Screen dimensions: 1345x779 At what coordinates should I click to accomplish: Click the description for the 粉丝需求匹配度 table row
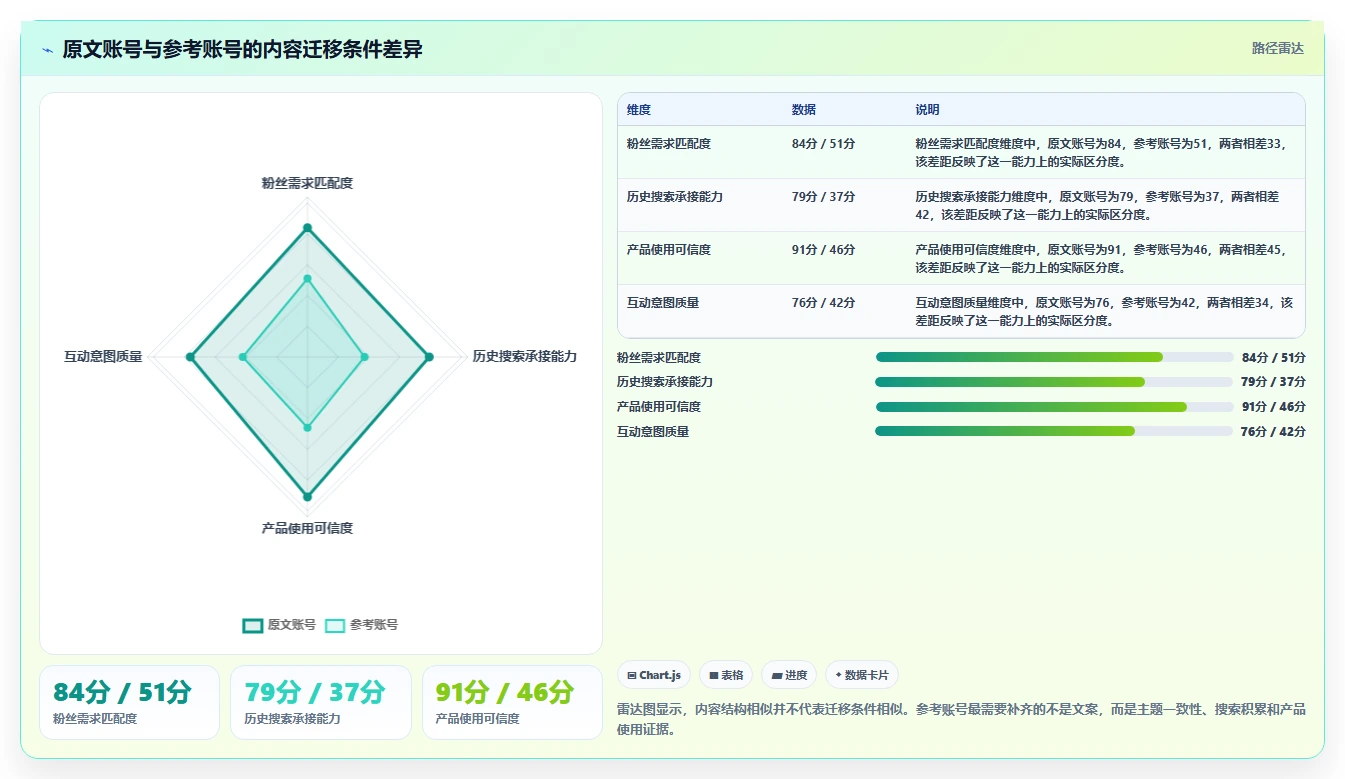[1103, 152]
